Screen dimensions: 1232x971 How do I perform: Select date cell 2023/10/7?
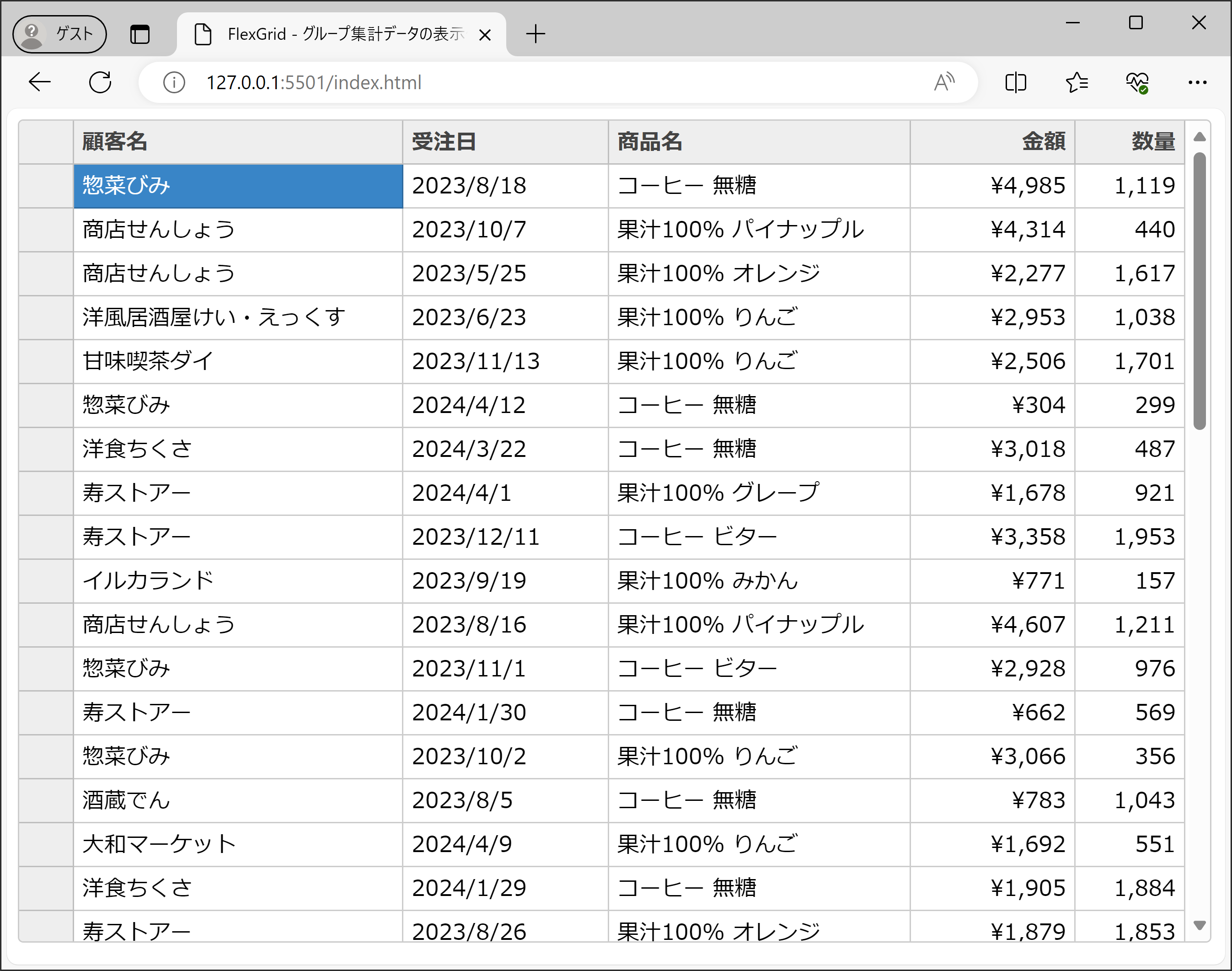[505, 230]
